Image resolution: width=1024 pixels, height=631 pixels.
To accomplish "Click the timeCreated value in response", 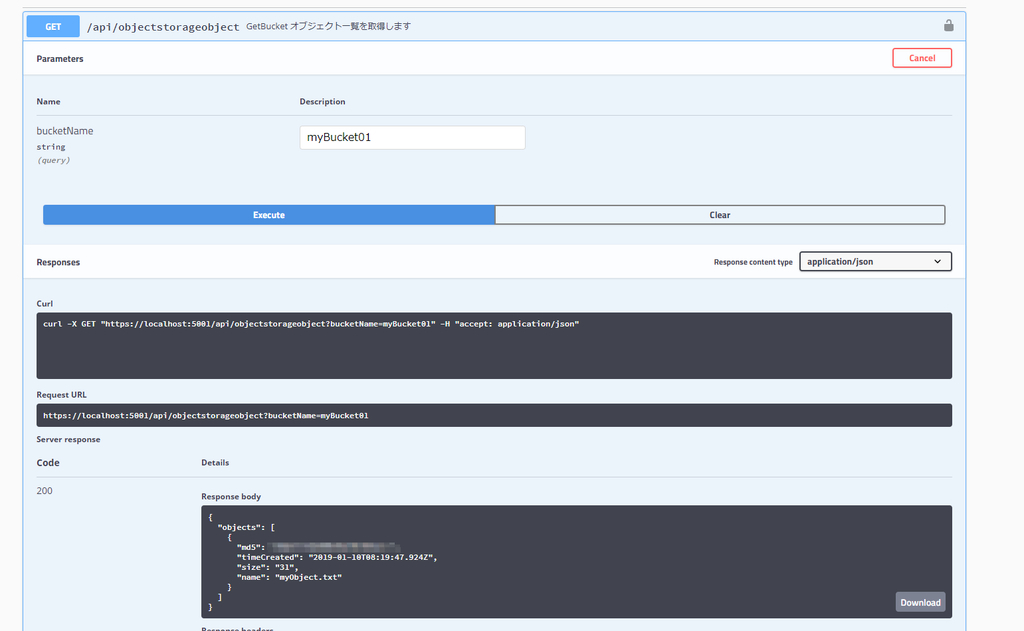I will click(370, 557).
